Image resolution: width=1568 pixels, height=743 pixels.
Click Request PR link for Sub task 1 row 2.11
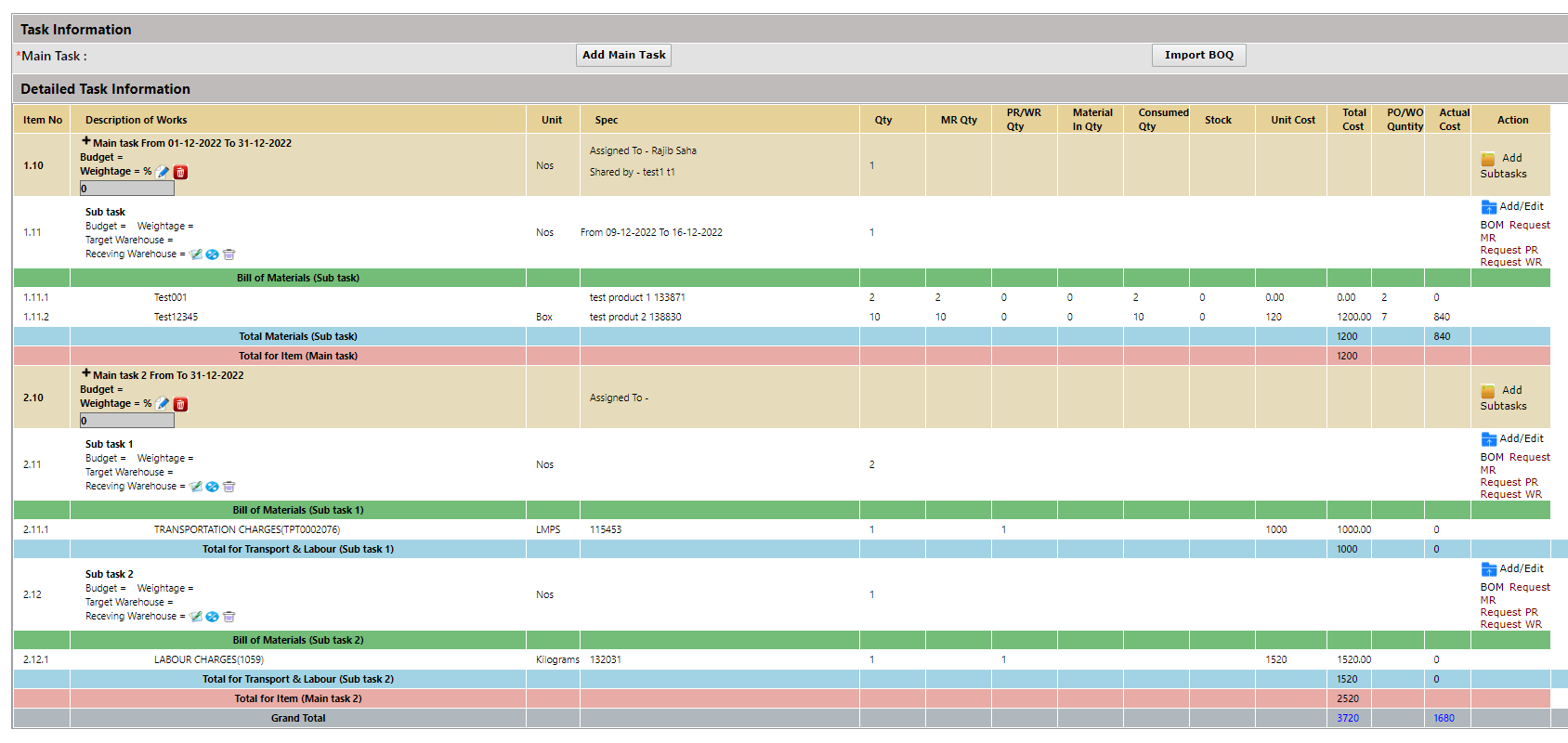point(1509,482)
